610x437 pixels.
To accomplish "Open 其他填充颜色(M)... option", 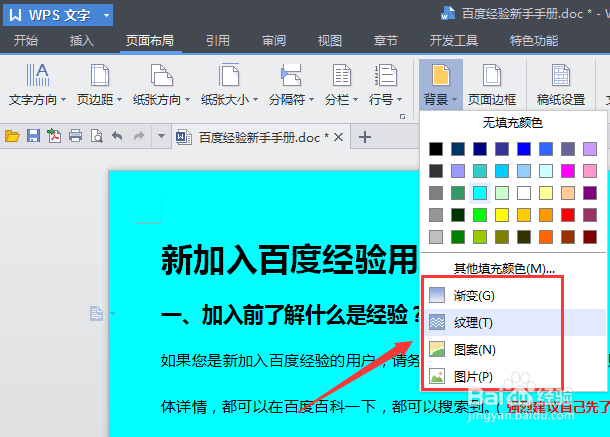I will [505, 268].
